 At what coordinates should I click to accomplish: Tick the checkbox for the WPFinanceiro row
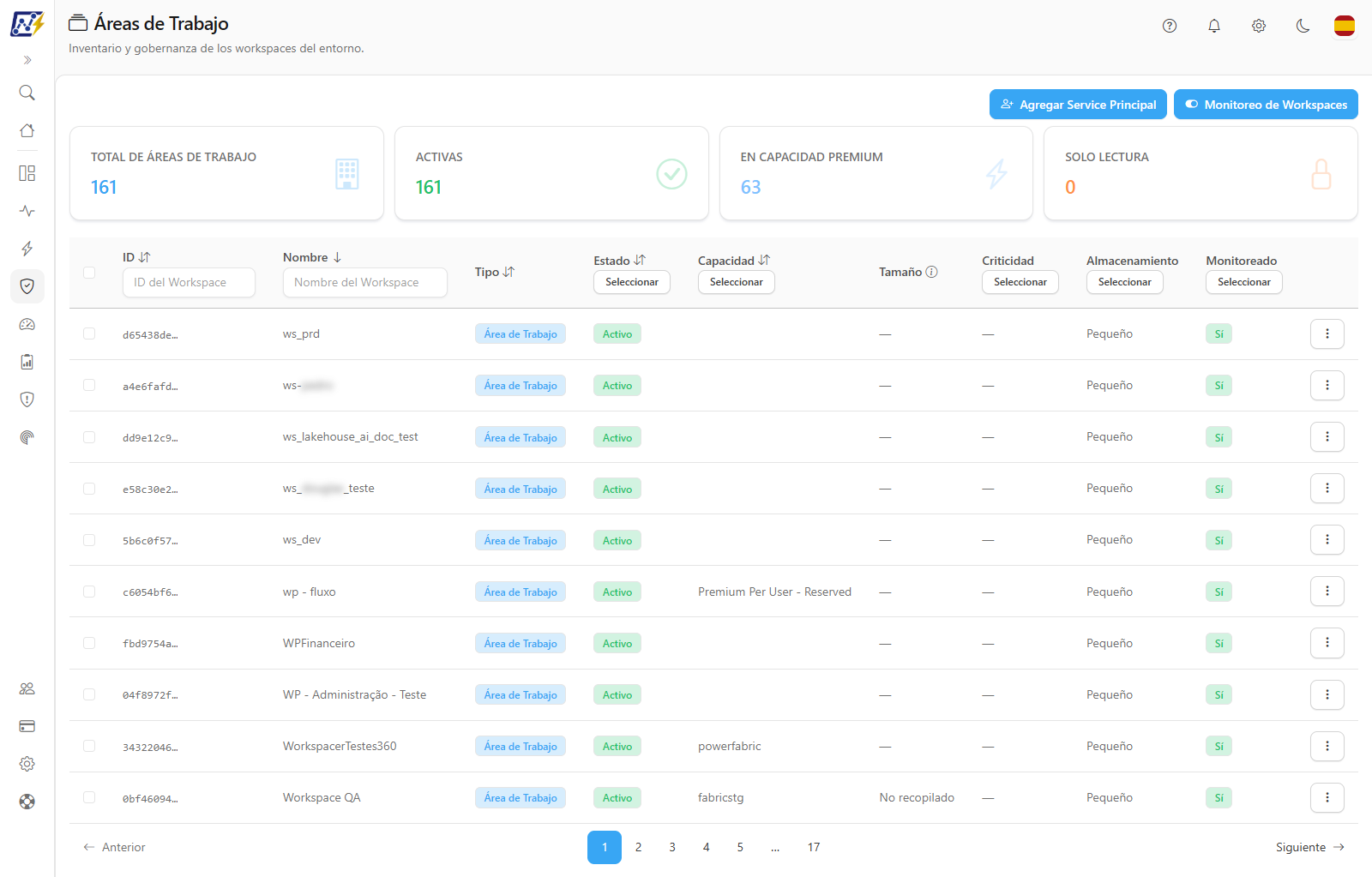click(x=89, y=643)
